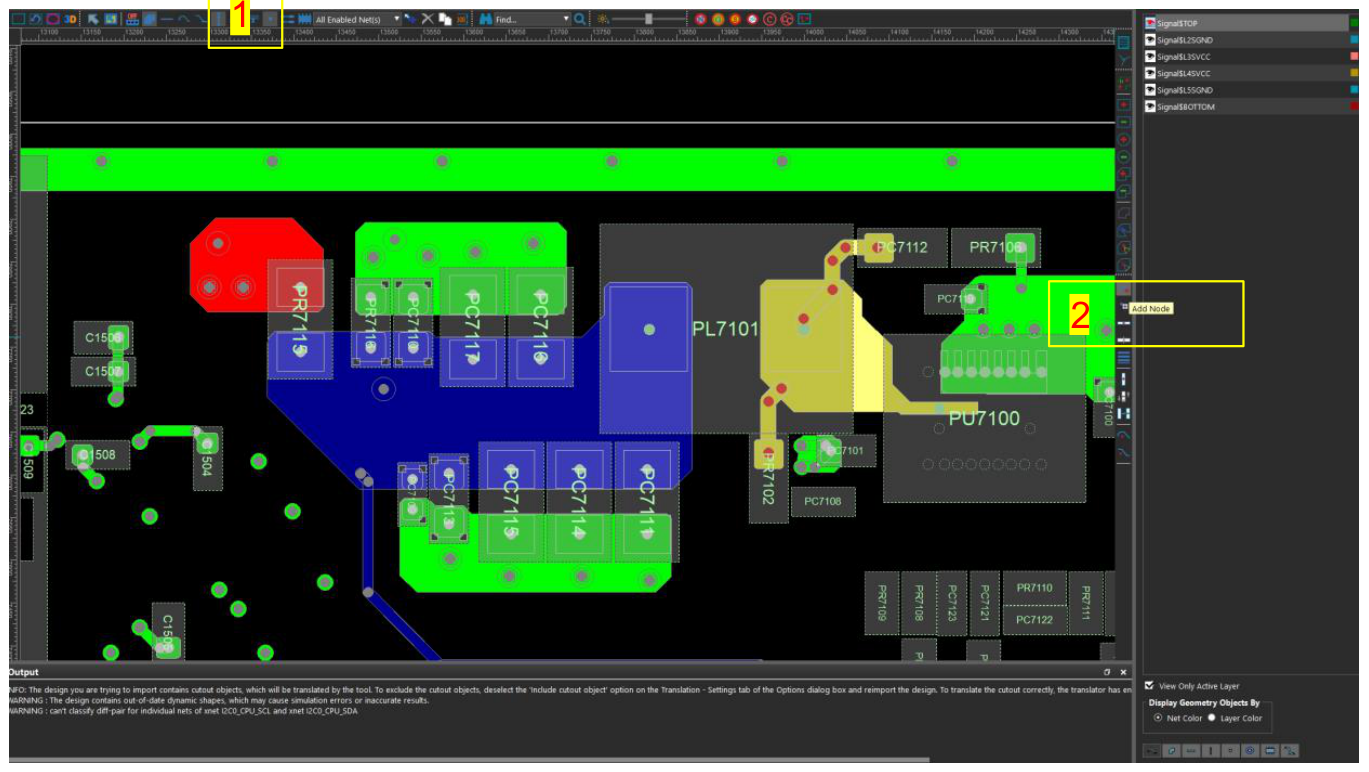Click the blue horizontal lines tool icon
The width and height of the screenshot is (1369, 772).
point(1124,357)
